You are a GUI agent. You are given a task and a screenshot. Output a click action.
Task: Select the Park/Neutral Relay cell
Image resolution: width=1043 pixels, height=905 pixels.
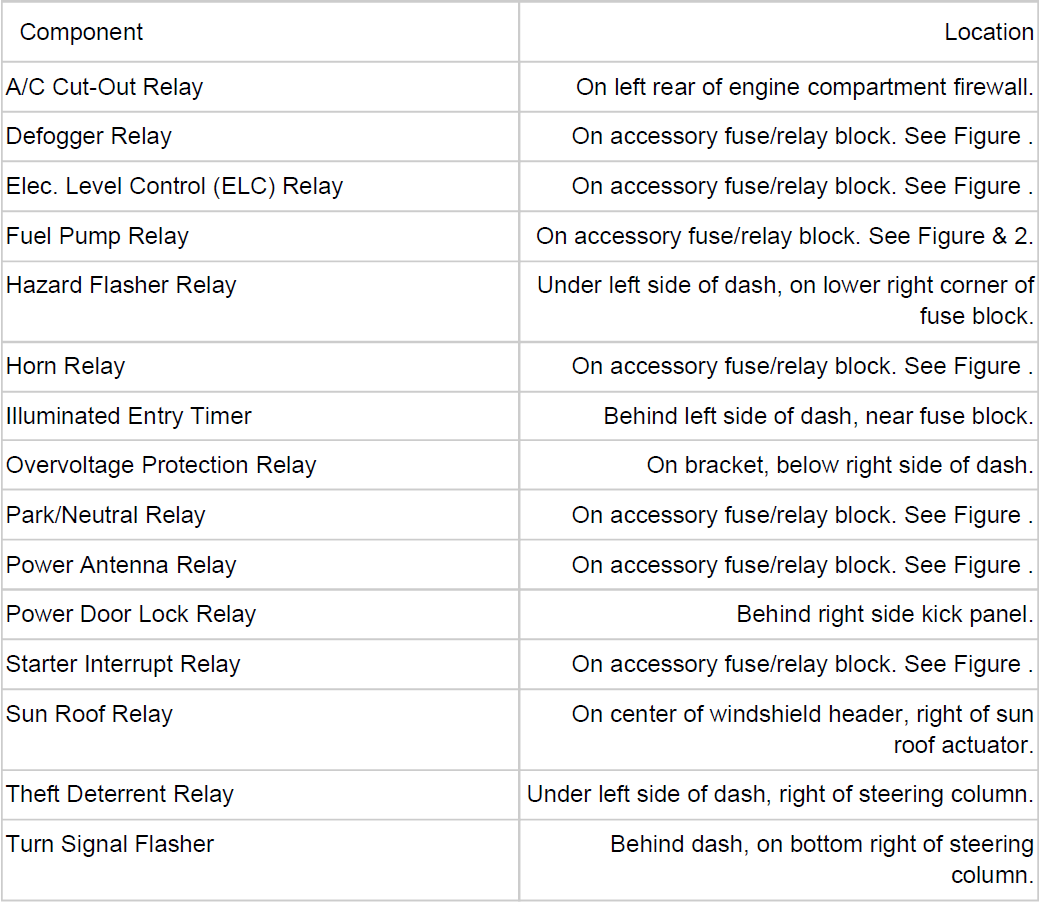click(x=106, y=516)
